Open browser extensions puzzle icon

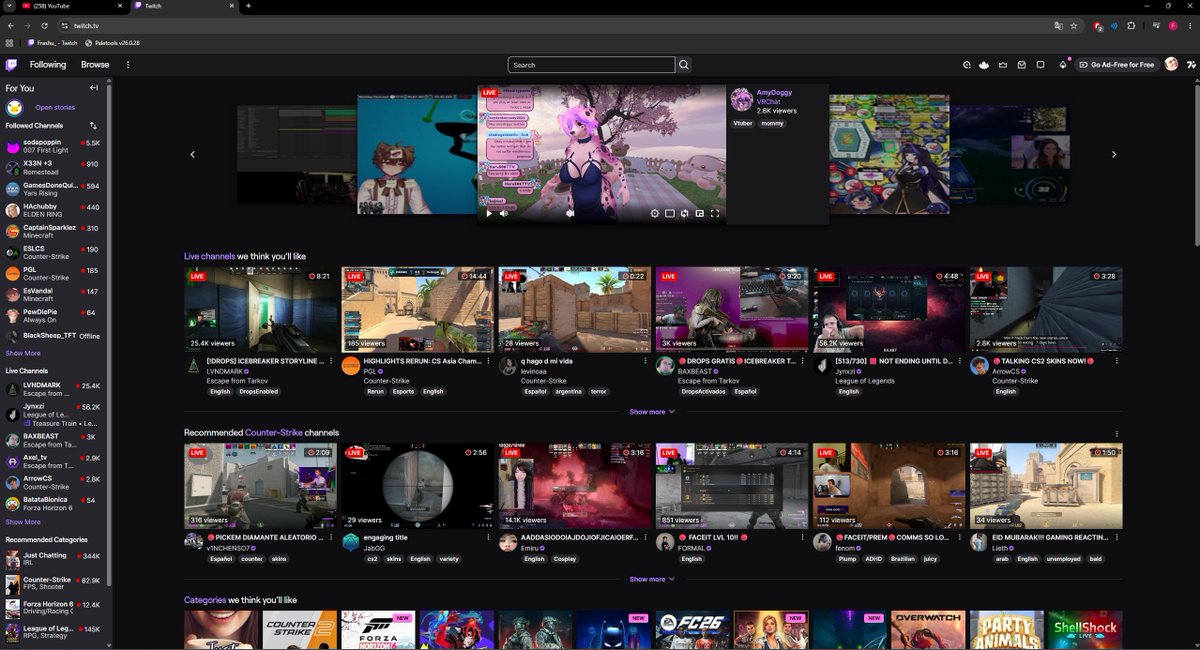(1132, 25)
